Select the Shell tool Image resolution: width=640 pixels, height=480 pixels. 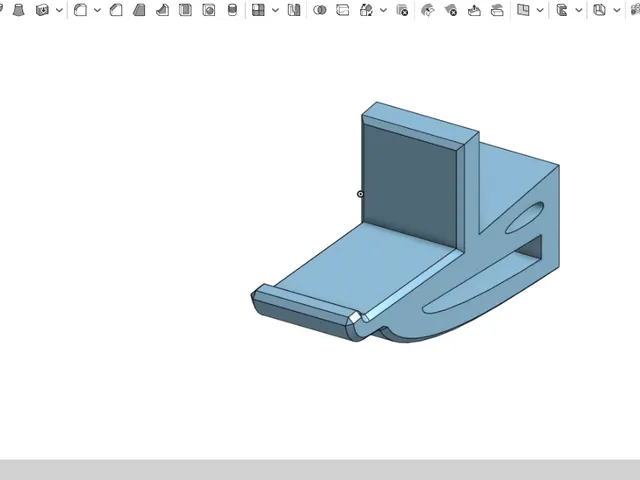pos(185,10)
